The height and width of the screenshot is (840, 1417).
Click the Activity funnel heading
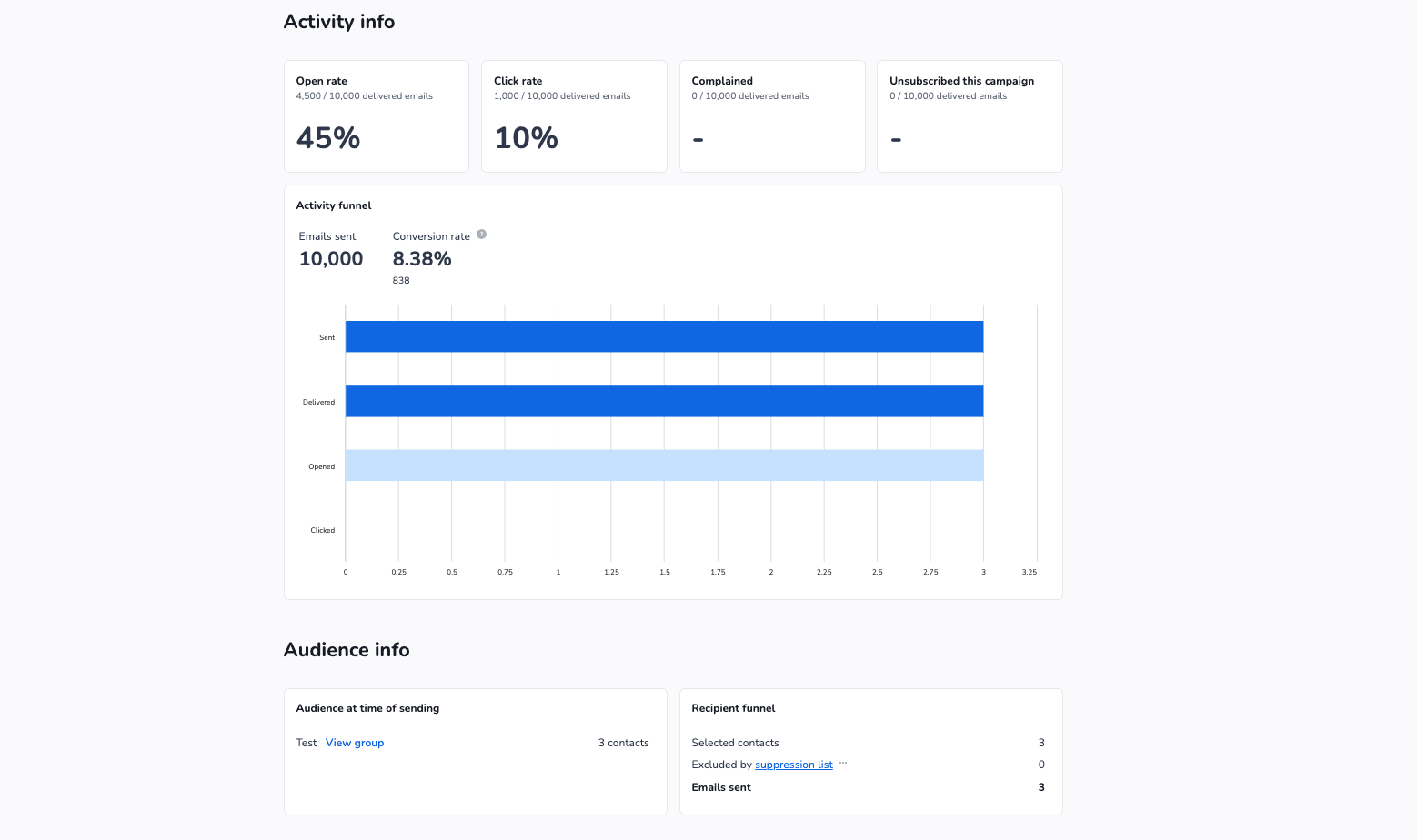click(x=334, y=205)
